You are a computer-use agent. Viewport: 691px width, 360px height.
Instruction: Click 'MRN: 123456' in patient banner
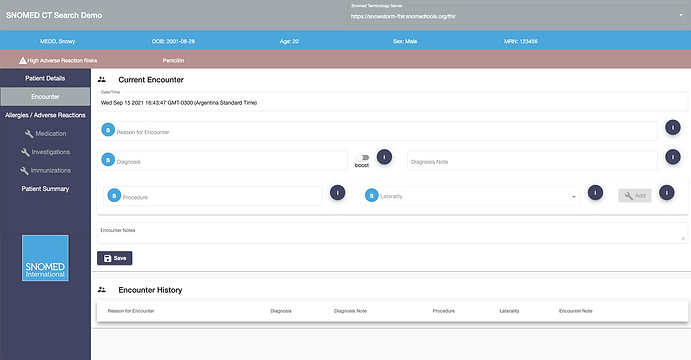coord(521,41)
